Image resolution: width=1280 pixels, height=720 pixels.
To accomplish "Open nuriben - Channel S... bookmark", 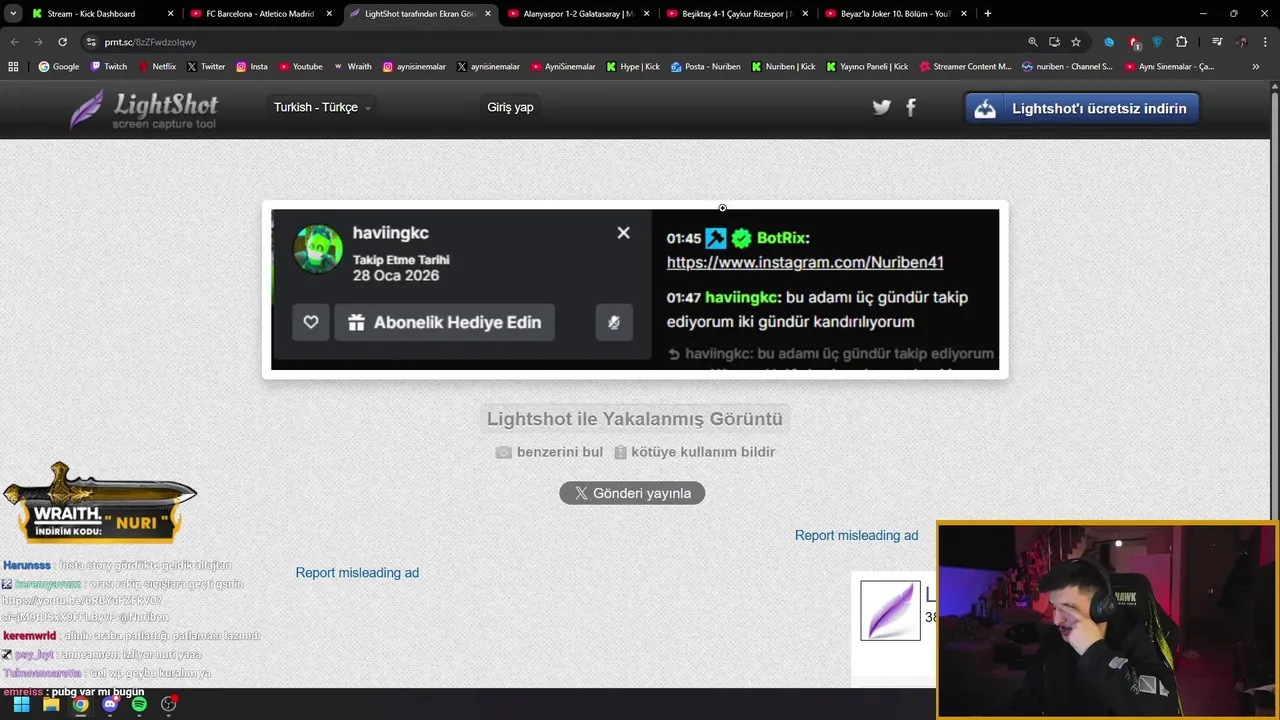I will pos(1067,67).
